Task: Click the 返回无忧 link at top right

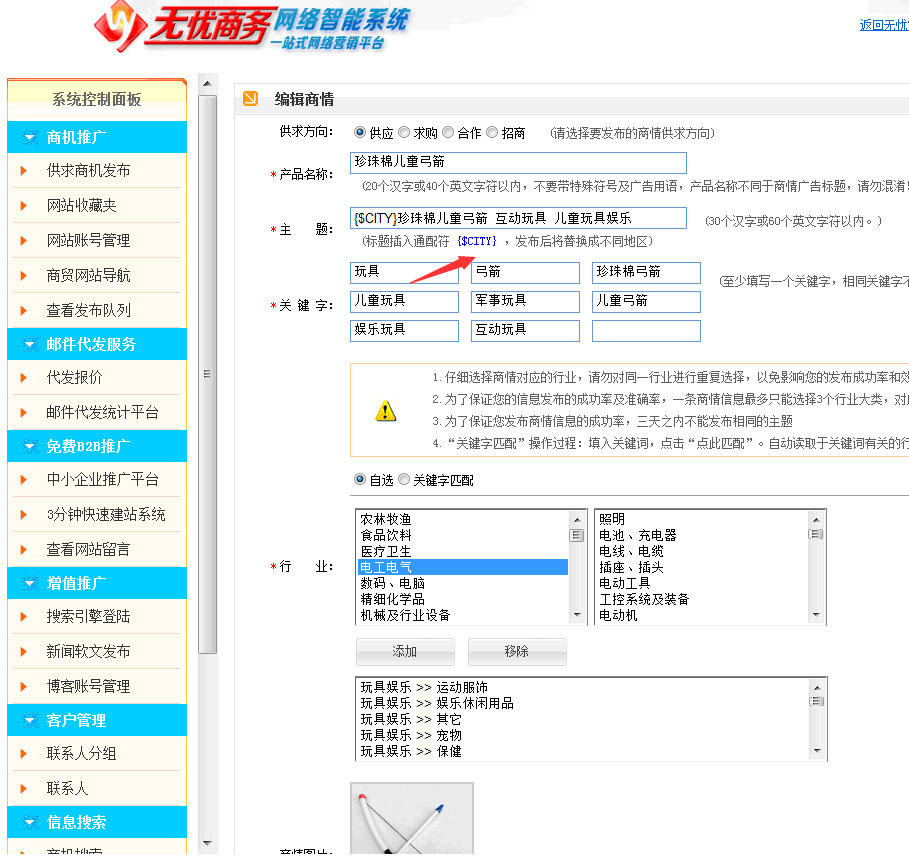Action: pos(886,26)
